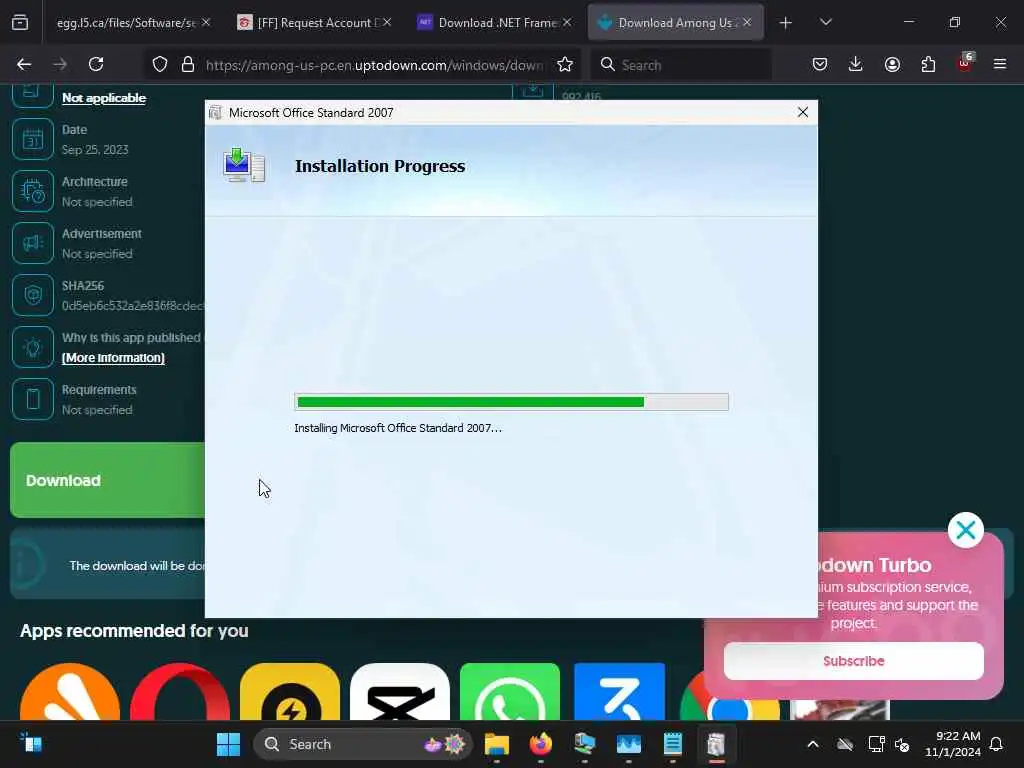The height and width of the screenshot is (768, 1024).
Task: Open the (More information) link
Action: [x=113, y=358]
